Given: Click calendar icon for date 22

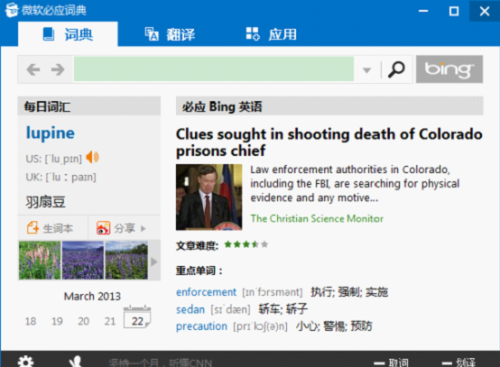Looking at the screenshot, I should pos(137,316).
